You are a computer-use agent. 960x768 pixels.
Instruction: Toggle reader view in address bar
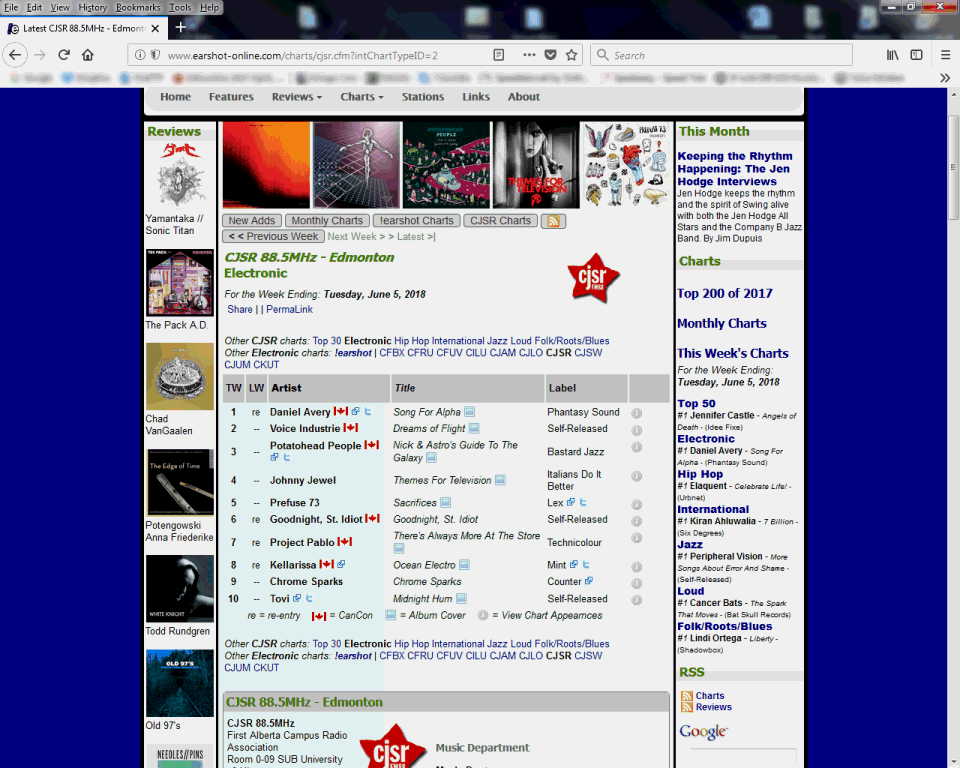coord(499,55)
